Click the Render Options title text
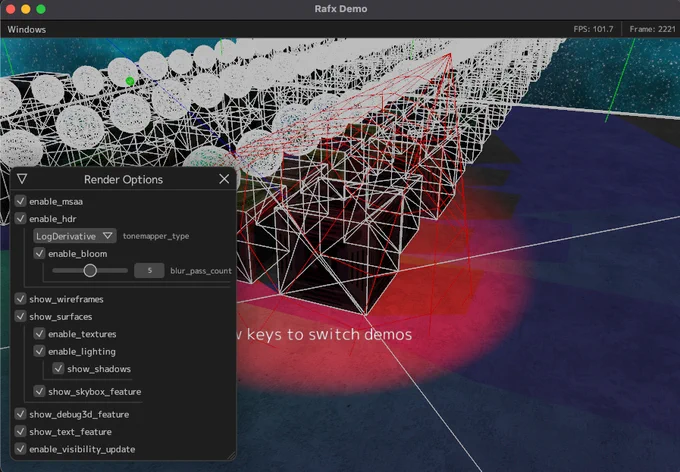Image resolution: width=680 pixels, height=472 pixels. coord(123,179)
